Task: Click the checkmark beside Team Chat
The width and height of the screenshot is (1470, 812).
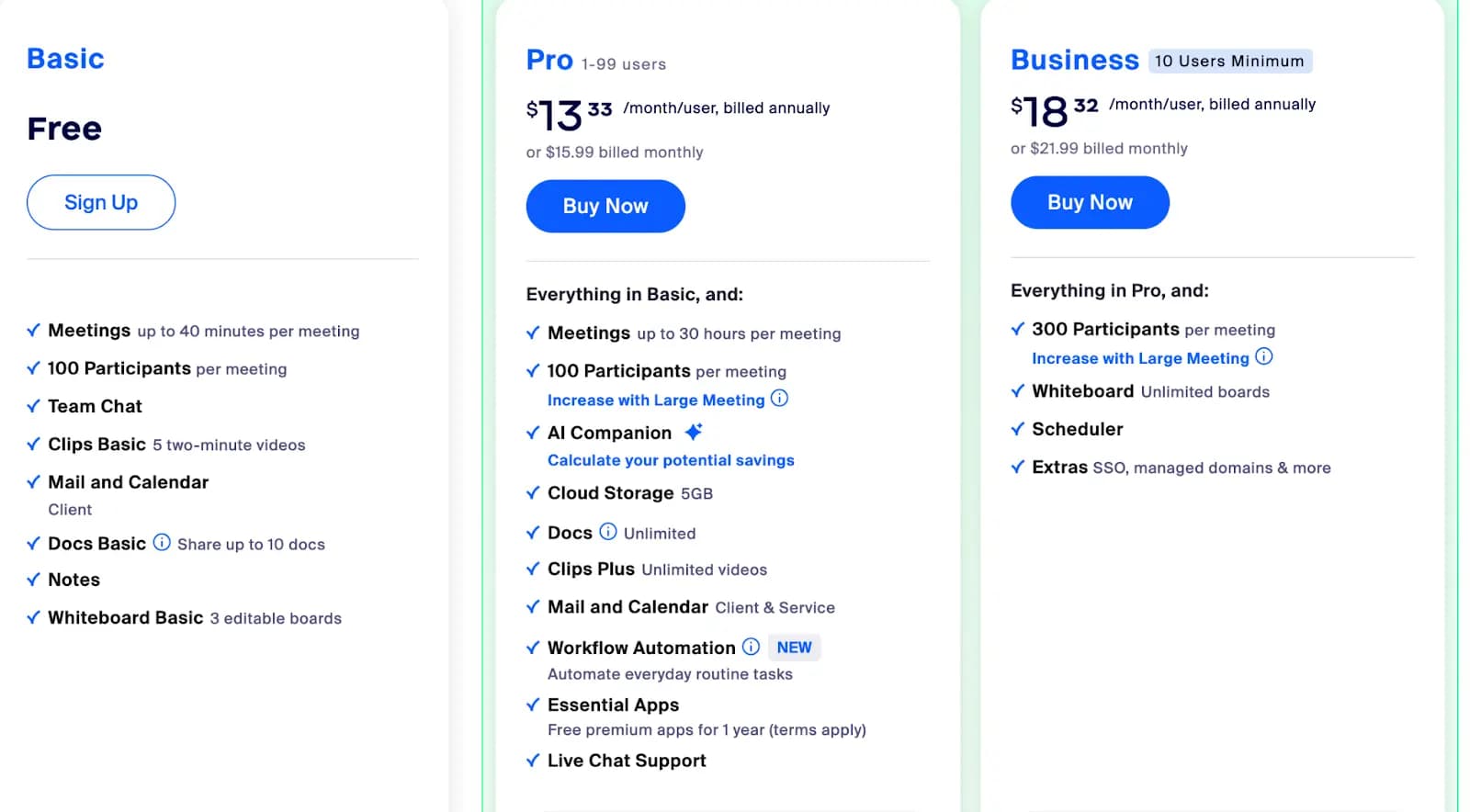Action: click(33, 405)
